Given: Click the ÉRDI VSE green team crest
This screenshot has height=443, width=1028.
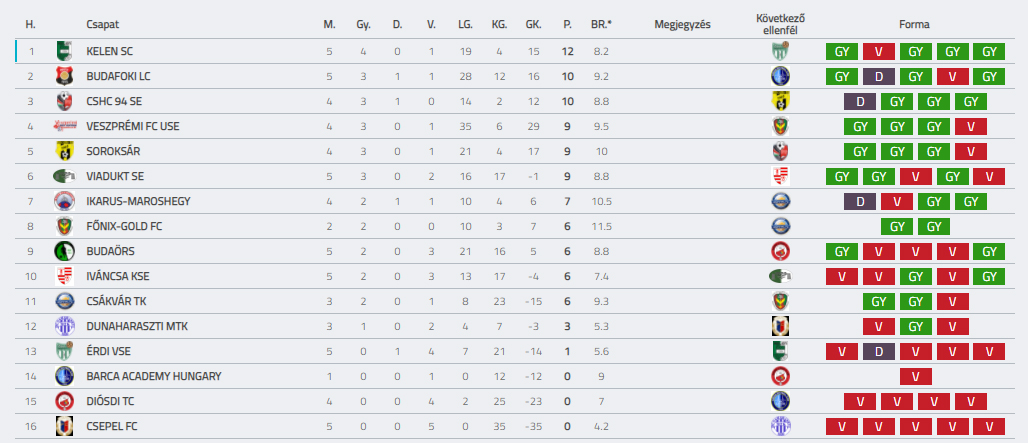Looking at the screenshot, I should pyautogui.click(x=64, y=351).
